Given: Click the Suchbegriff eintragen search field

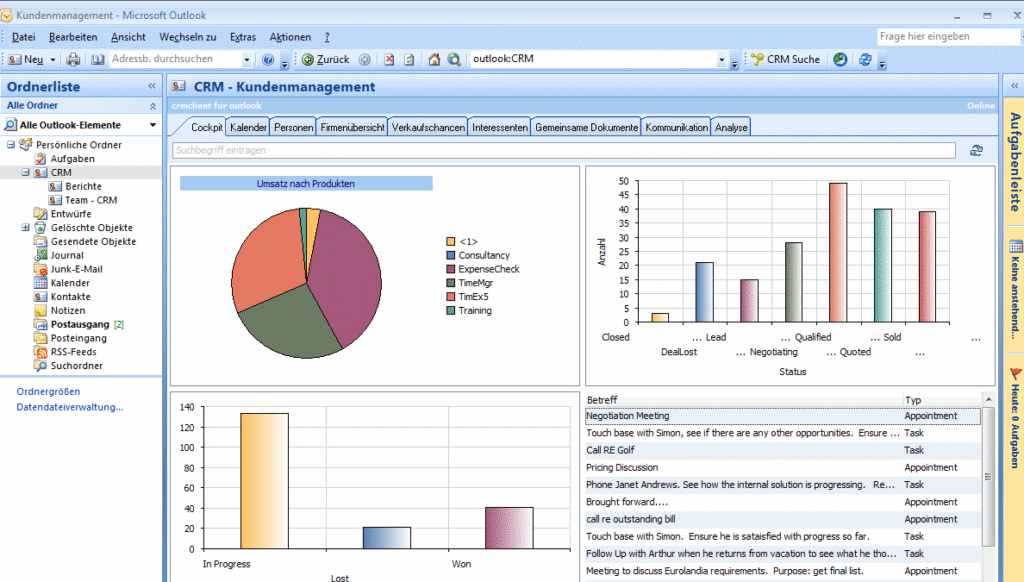Looking at the screenshot, I should 564,150.
